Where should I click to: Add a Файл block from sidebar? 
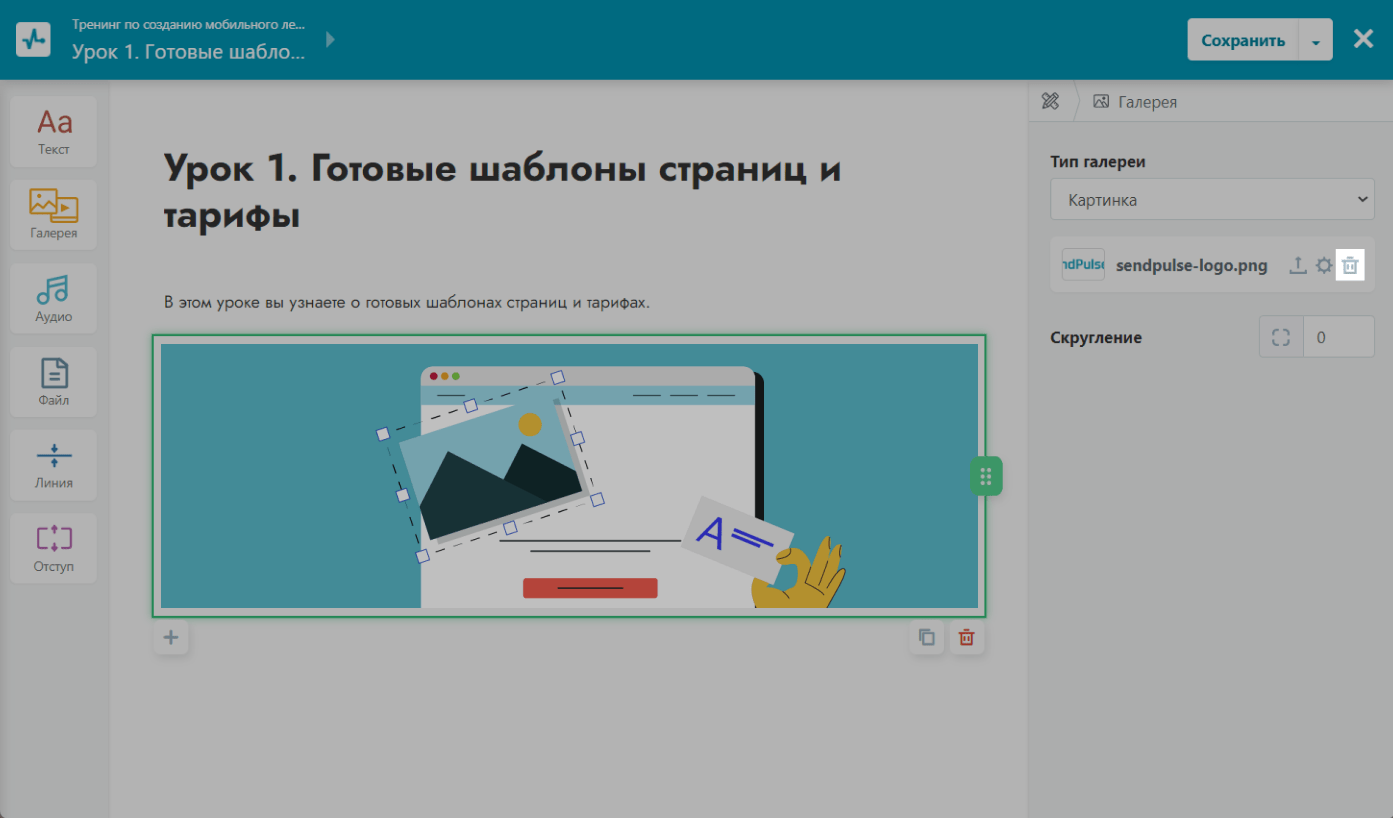coord(54,381)
